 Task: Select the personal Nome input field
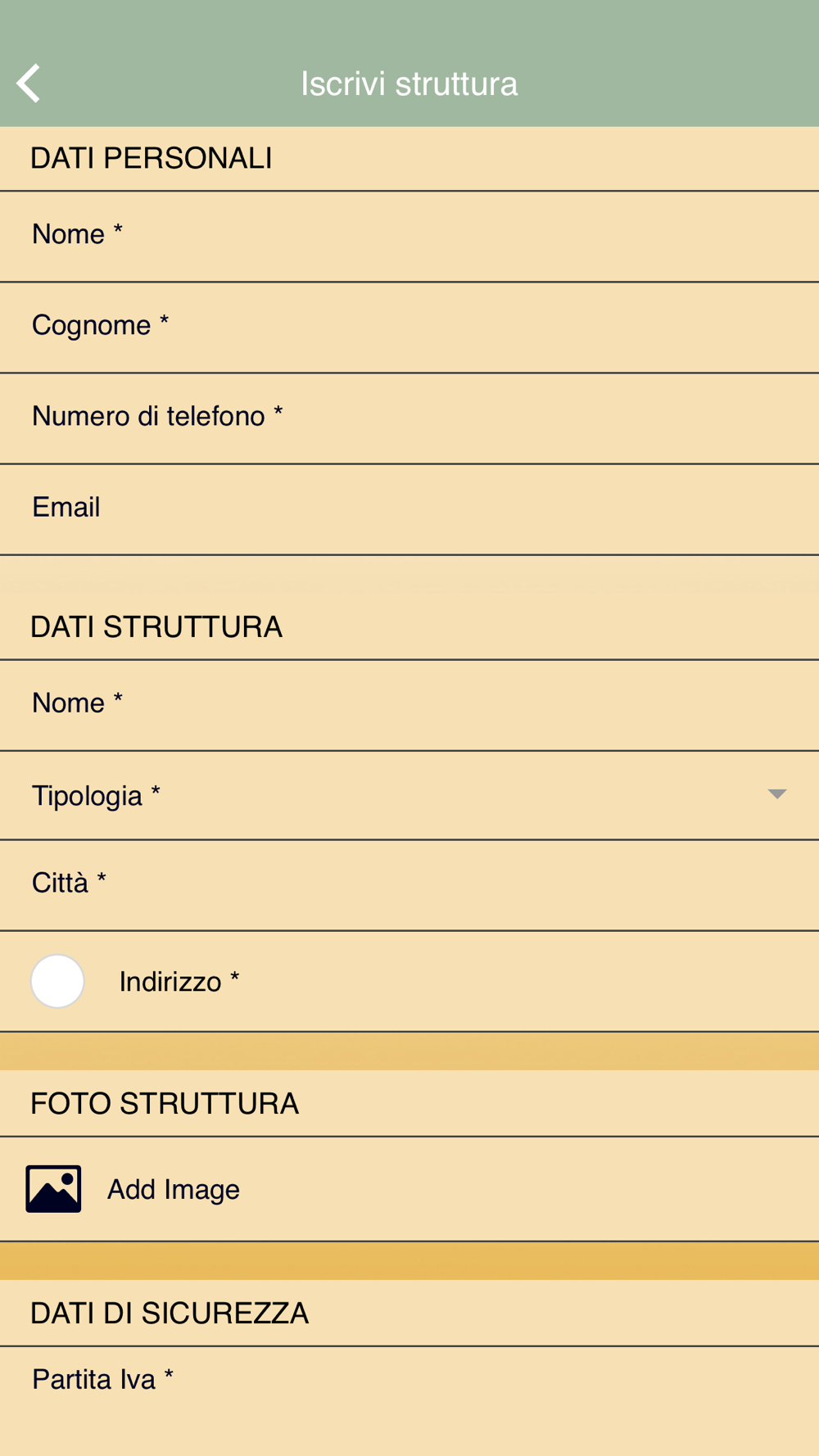pyautogui.click(x=409, y=237)
